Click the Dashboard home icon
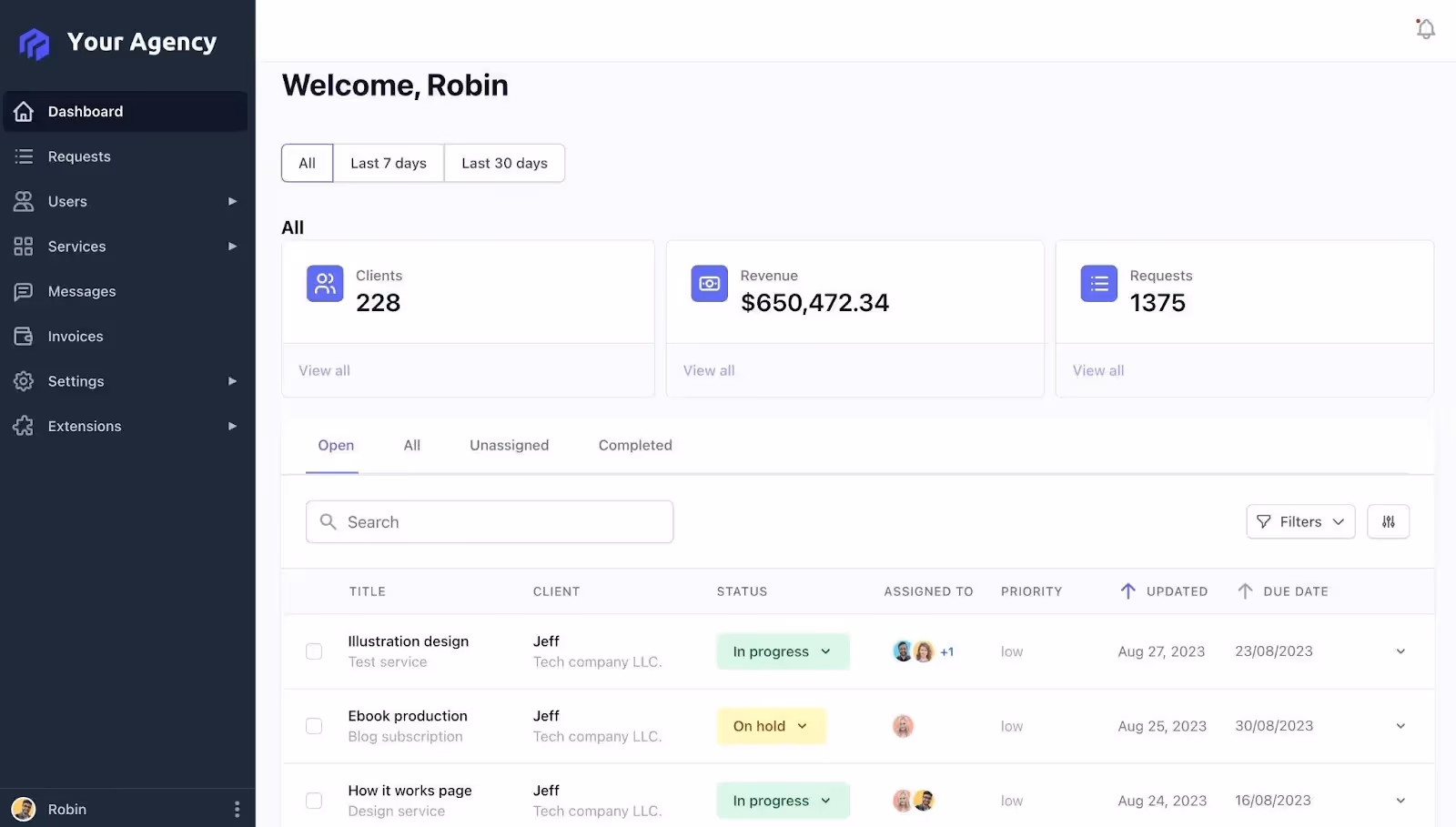 pyautogui.click(x=24, y=111)
